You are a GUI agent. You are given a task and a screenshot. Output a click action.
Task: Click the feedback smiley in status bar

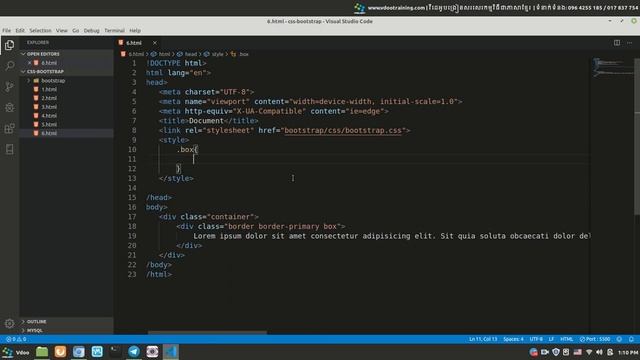[x=619, y=339]
